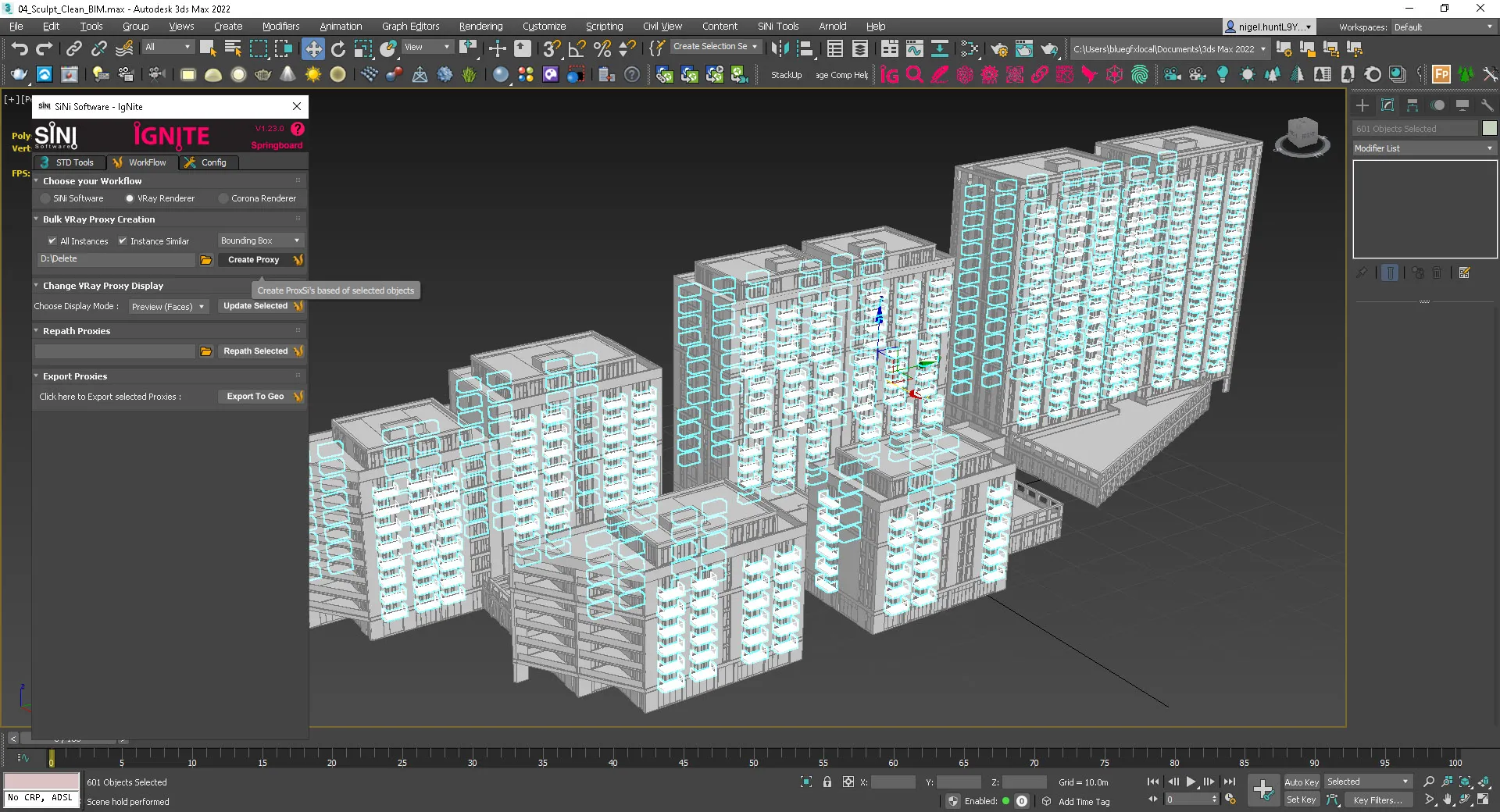Click the IgNite help question mark icon
Viewport: 1500px width, 812px height.
coord(298,129)
